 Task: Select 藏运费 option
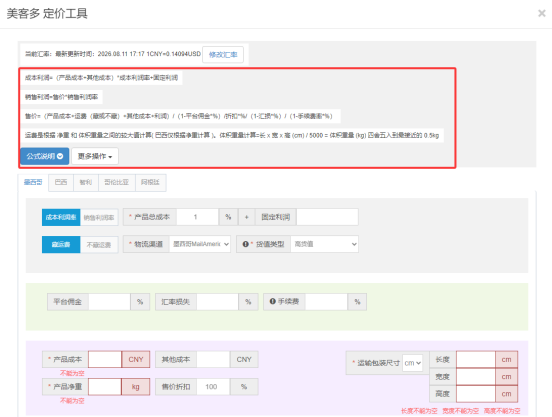[x=61, y=244]
